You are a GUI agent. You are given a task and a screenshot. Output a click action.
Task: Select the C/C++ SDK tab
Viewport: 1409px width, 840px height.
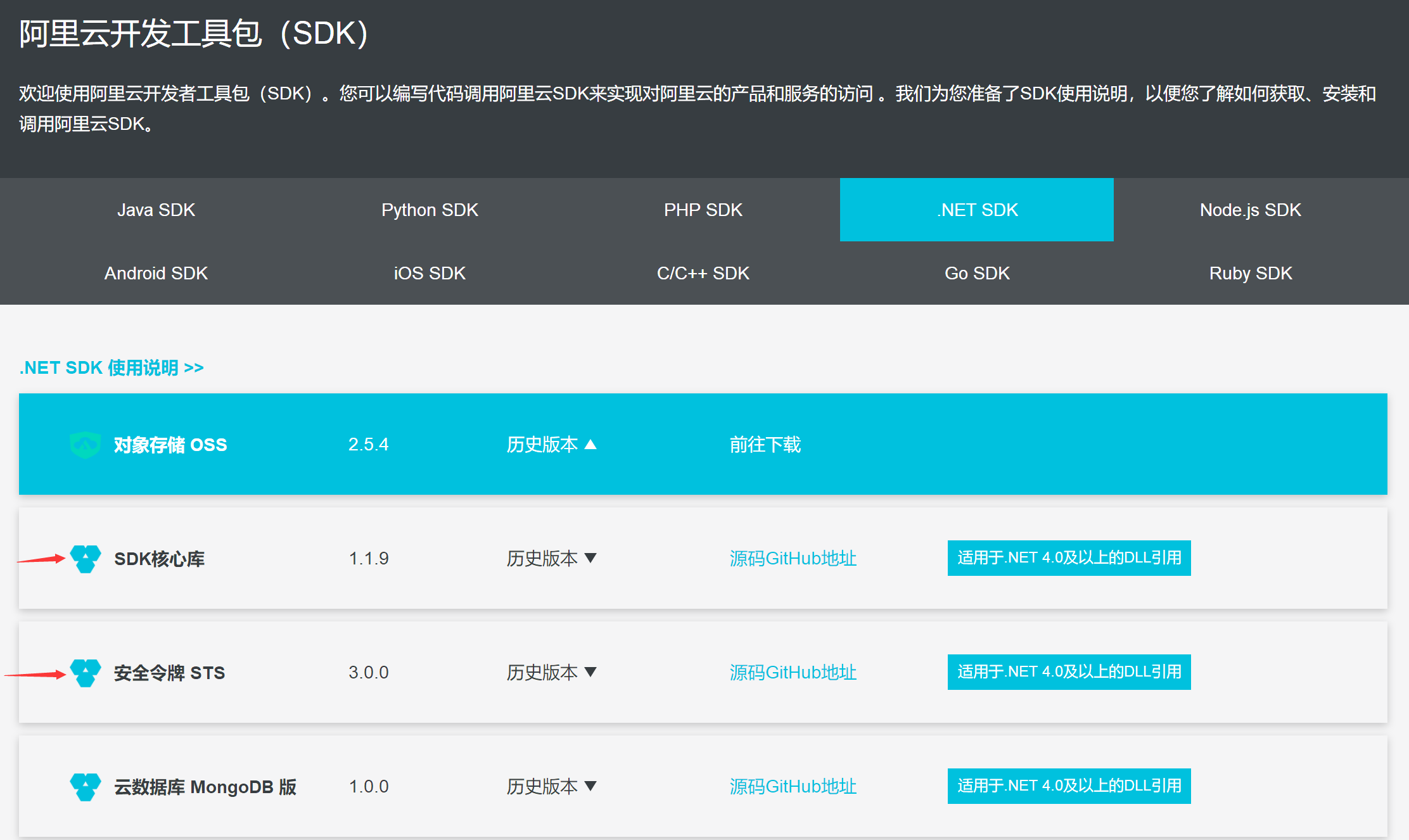coord(703,273)
